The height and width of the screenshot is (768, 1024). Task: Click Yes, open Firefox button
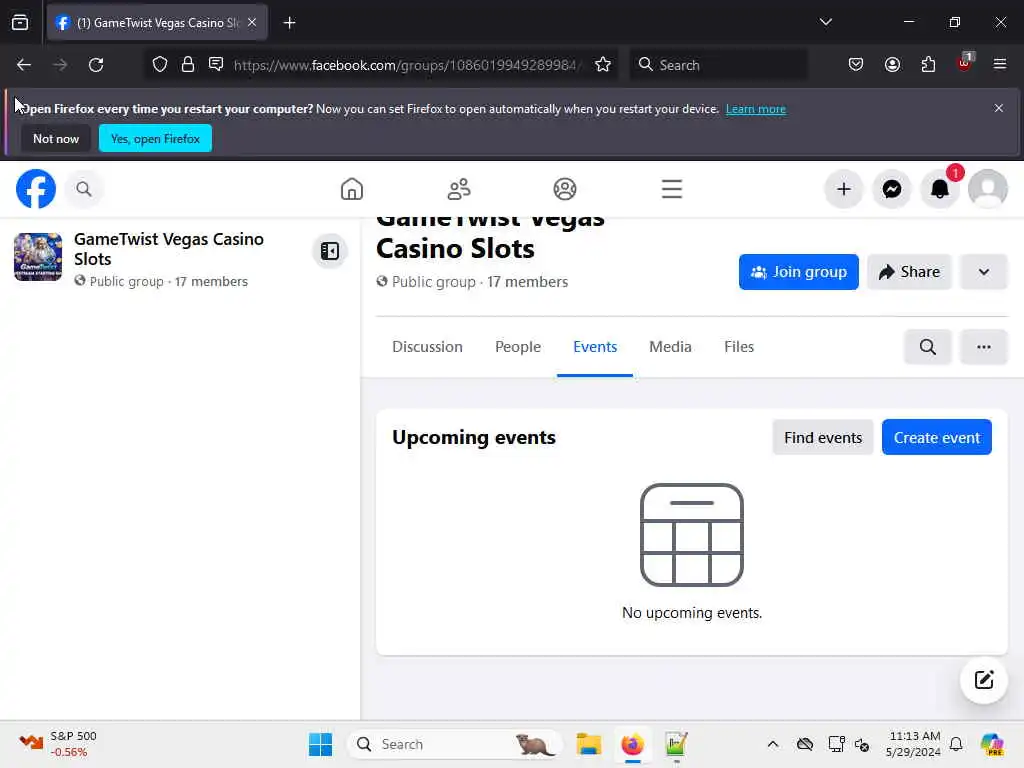tap(155, 138)
